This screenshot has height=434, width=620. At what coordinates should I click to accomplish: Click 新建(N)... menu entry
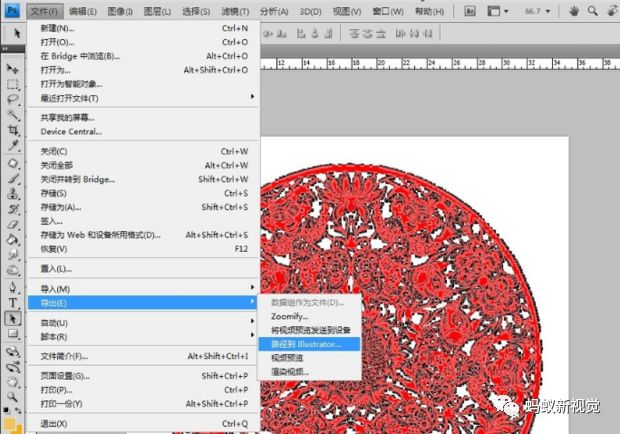tap(143, 28)
